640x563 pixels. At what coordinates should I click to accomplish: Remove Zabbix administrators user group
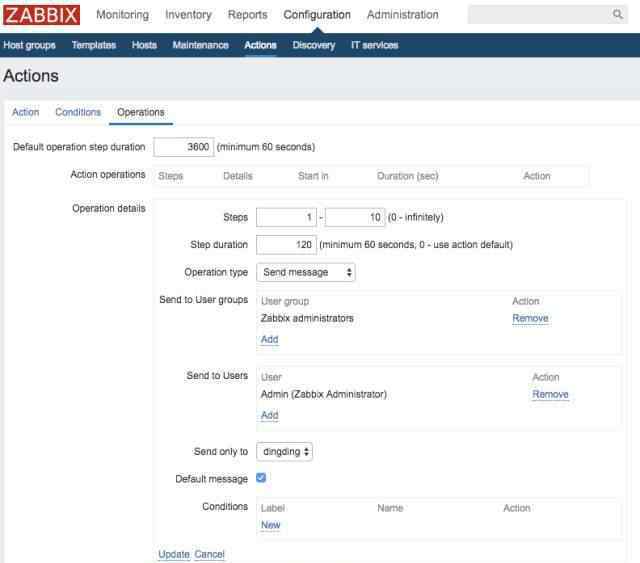[x=530, y=318]
